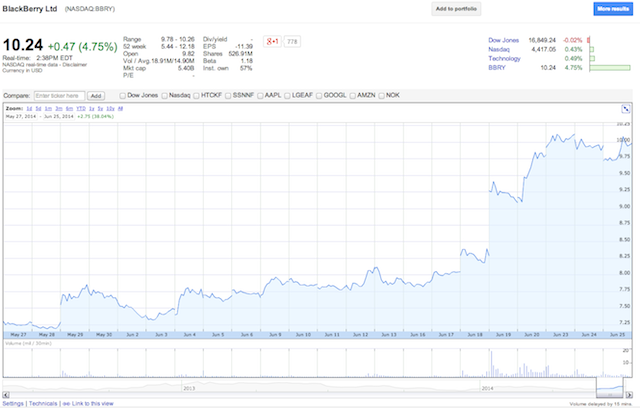Image resolution: width=640 pixels, height=408 pixels.
Task: Click the Mkt cap value 5.40B
Action: click(x=186, y=68)
